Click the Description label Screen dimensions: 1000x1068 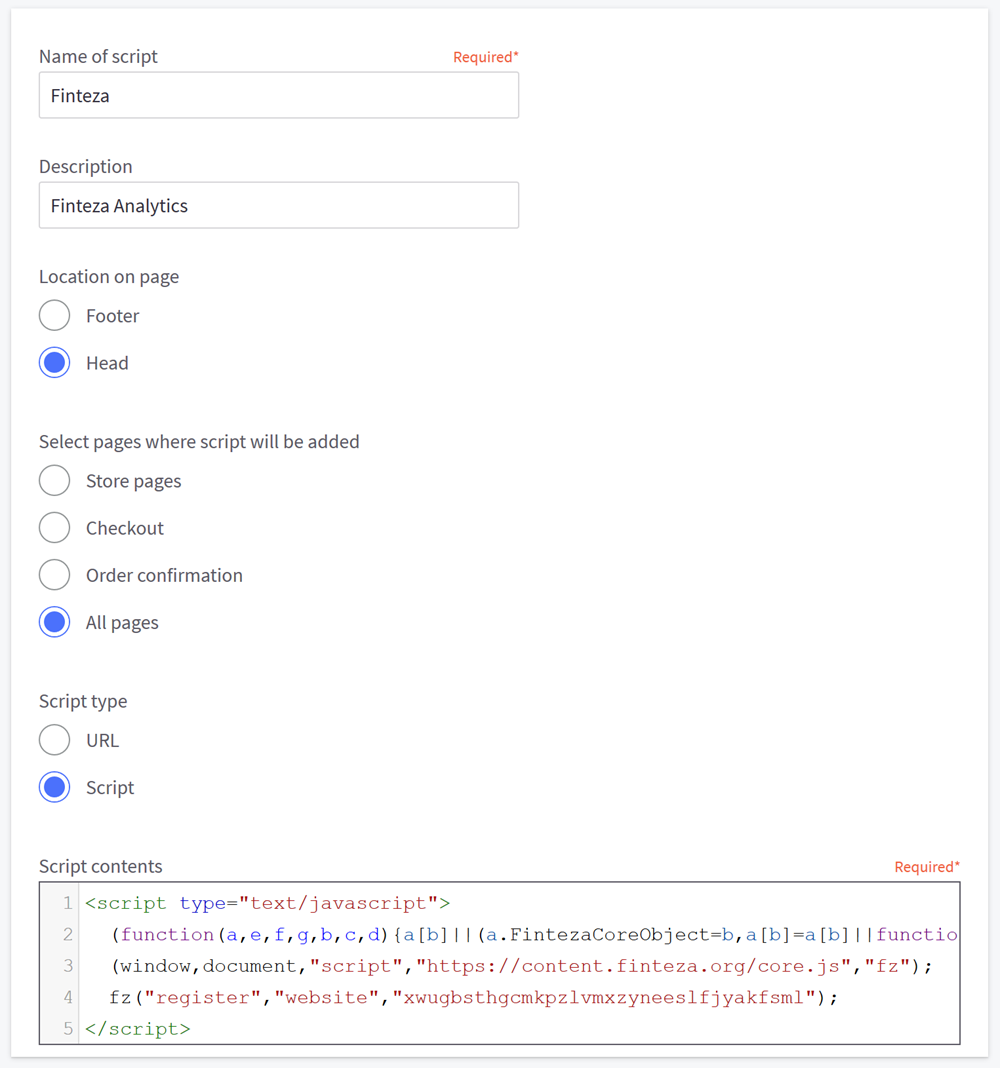86,167
